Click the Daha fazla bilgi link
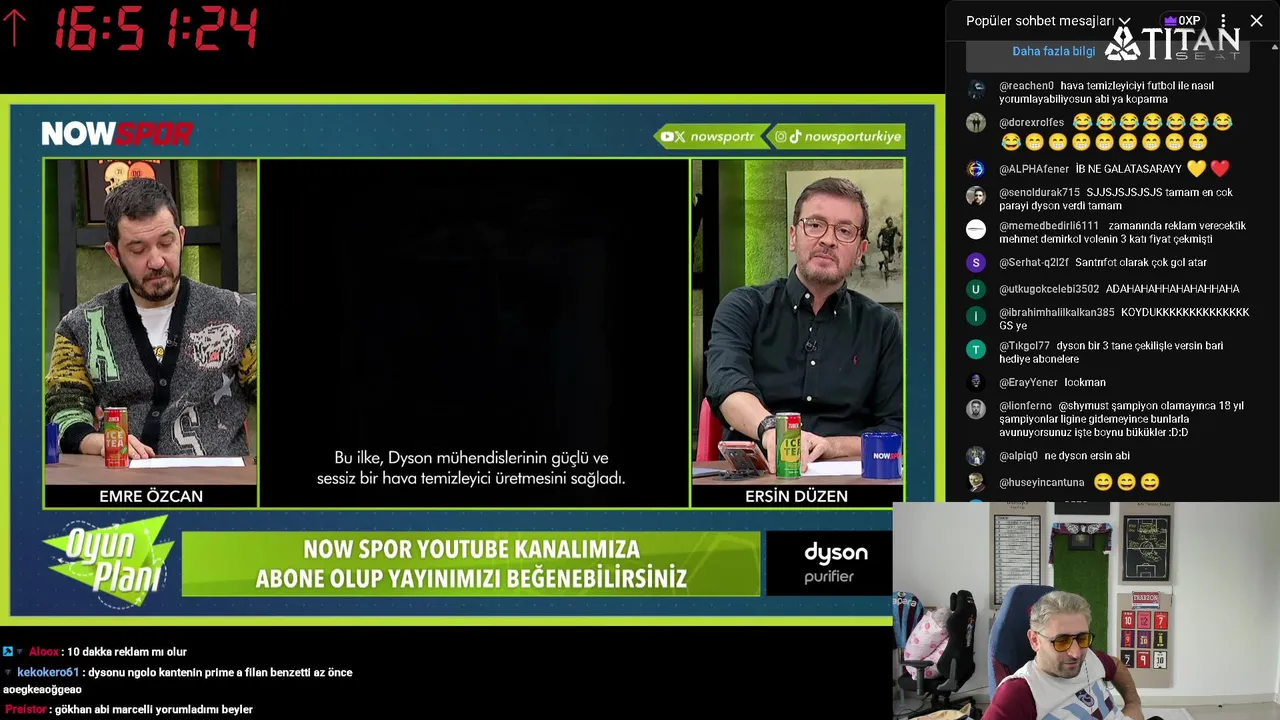Image resolution: width=1280 pixels, height=720 pixels. coord(1053,51)
